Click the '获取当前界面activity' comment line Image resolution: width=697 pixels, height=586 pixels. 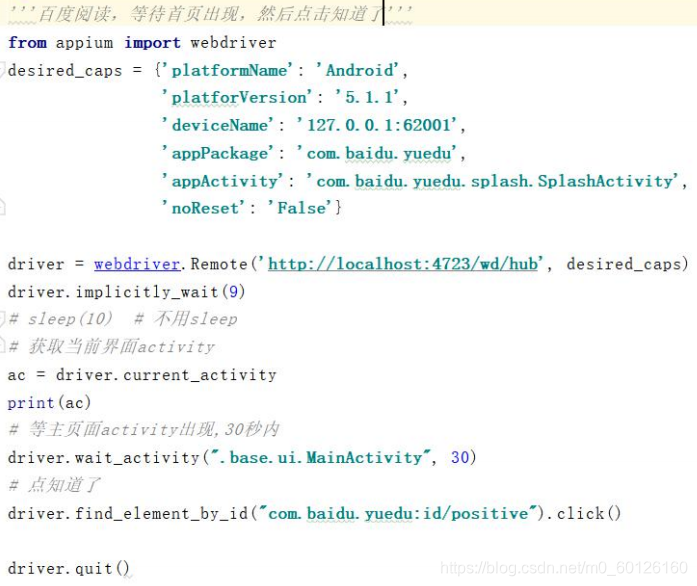point(111,346)
